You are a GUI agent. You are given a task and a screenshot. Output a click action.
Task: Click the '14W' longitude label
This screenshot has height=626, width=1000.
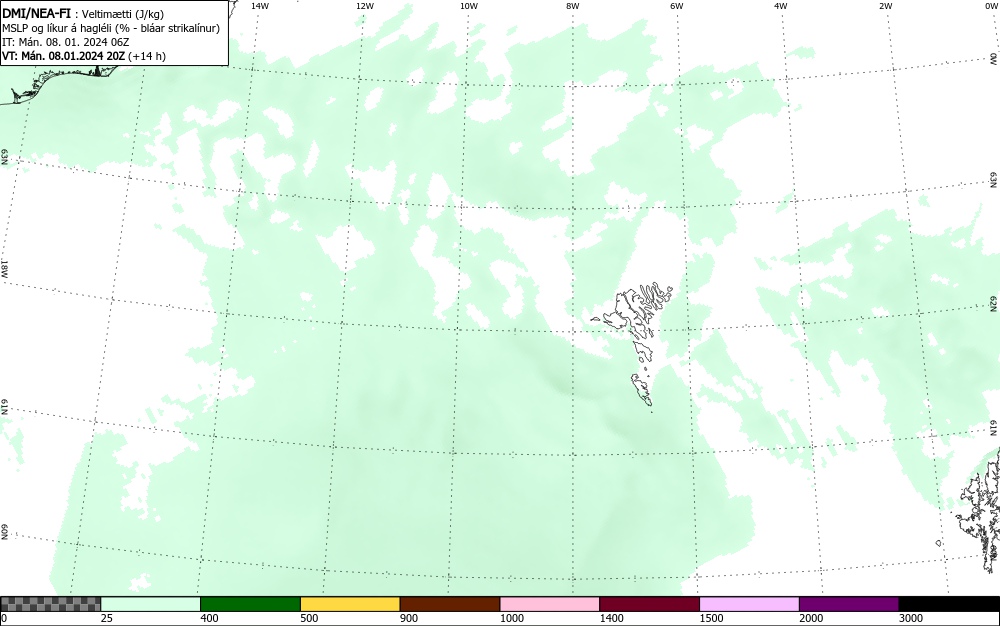(x=260, y=6)
